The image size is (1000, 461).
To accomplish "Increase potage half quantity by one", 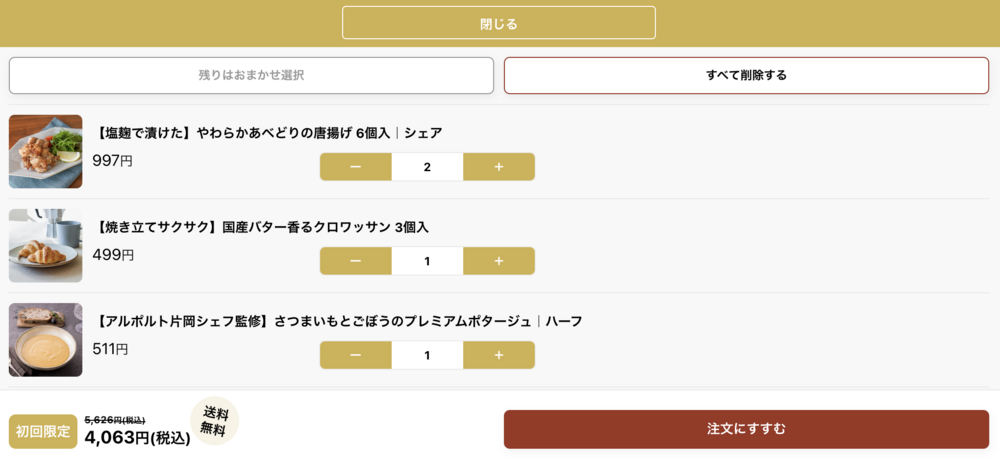I will coord(499,355).
